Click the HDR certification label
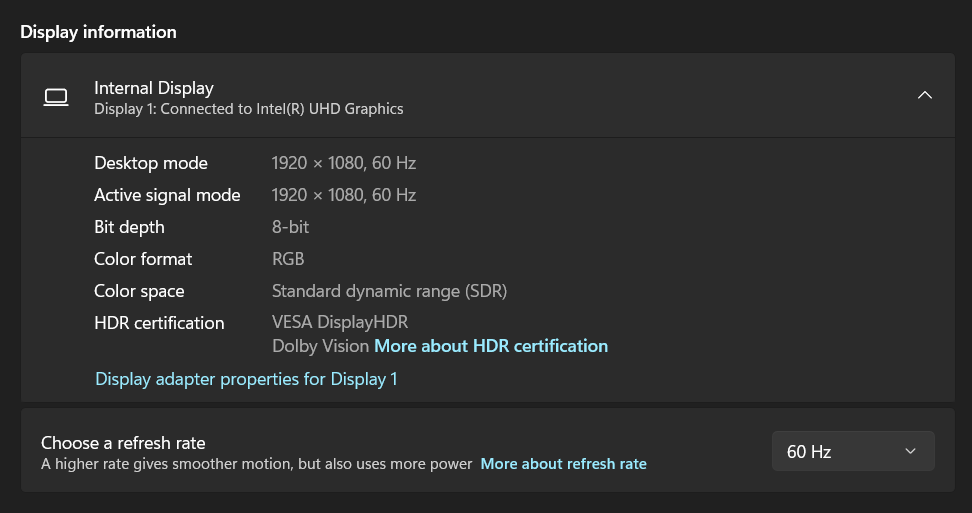The image size is (972, 513). (x=159, y=323)
